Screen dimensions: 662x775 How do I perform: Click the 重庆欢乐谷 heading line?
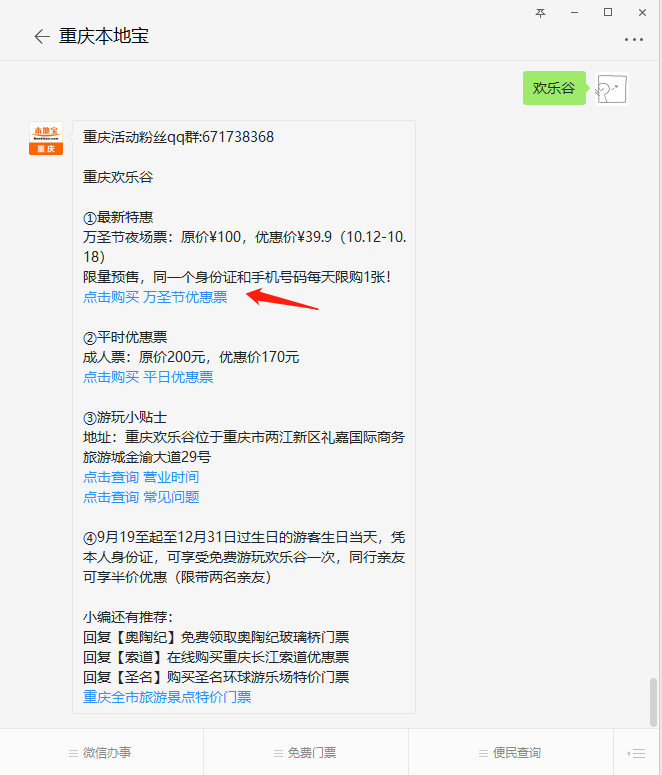118,177
